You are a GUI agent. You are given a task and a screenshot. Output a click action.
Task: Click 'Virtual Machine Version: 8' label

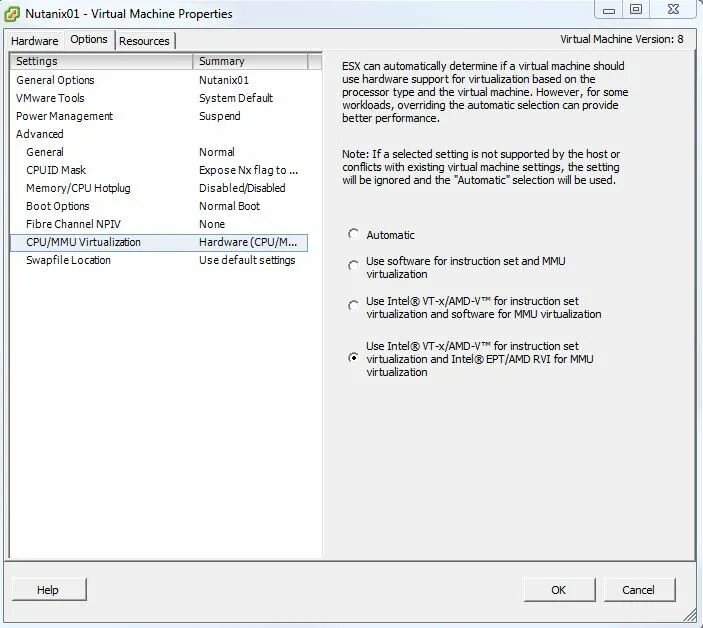coord(621,39)
